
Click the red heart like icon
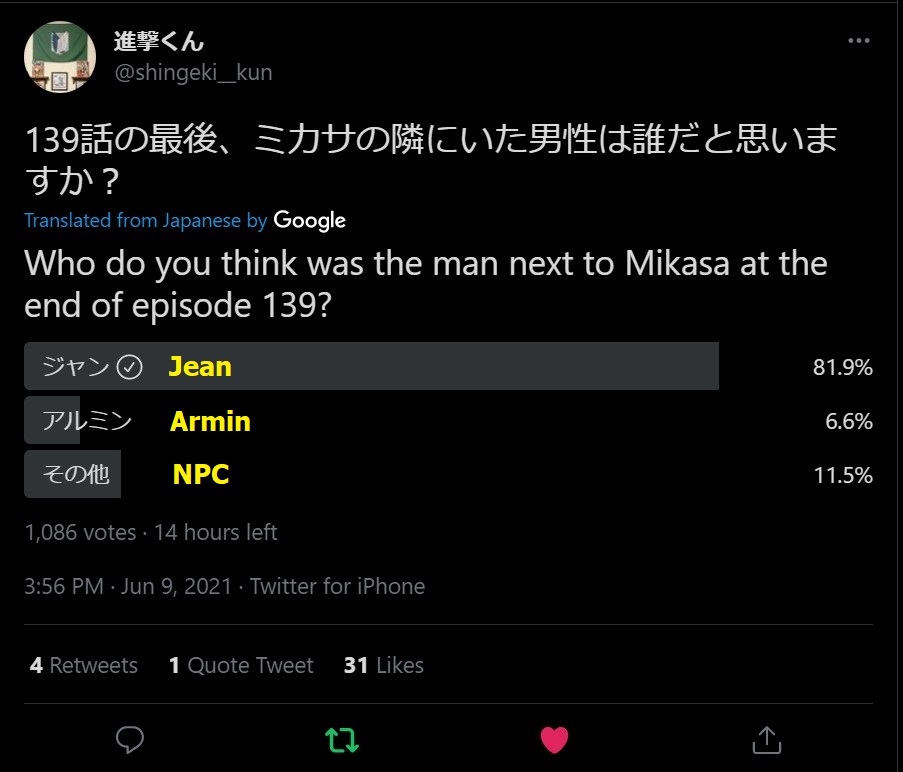coord(554,740)
